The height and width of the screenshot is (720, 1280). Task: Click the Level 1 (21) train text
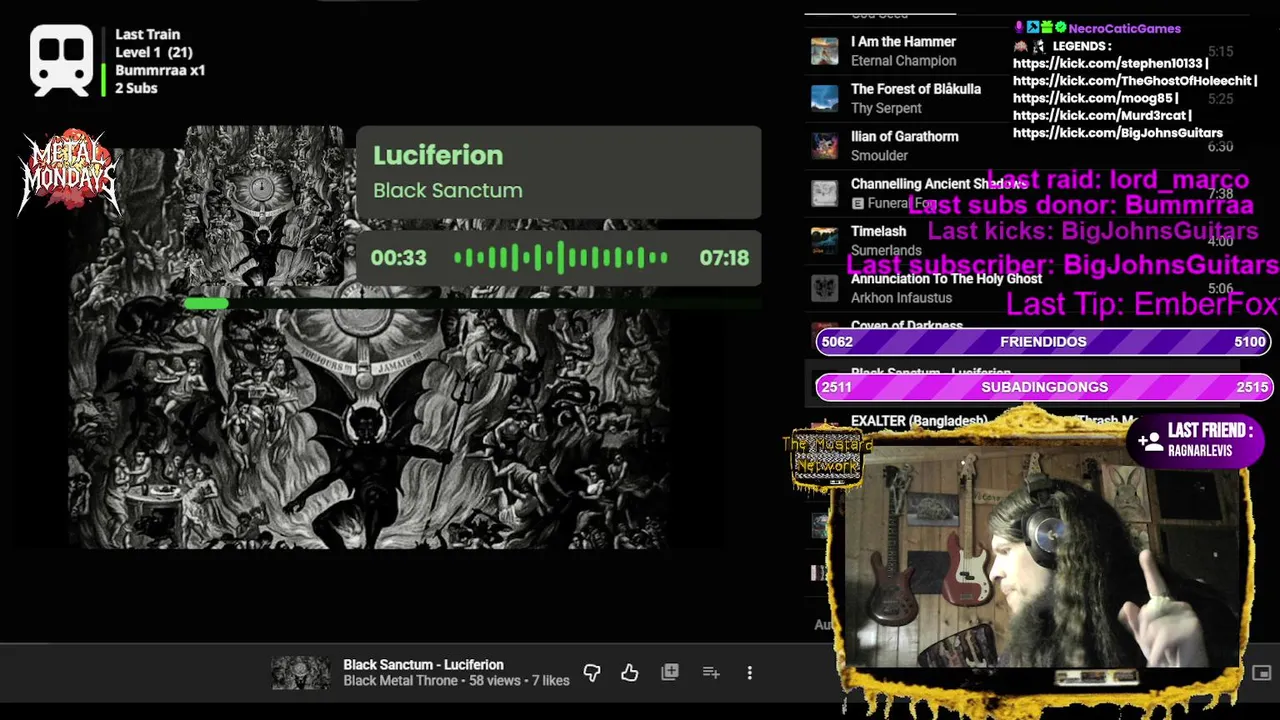(154, 52)
